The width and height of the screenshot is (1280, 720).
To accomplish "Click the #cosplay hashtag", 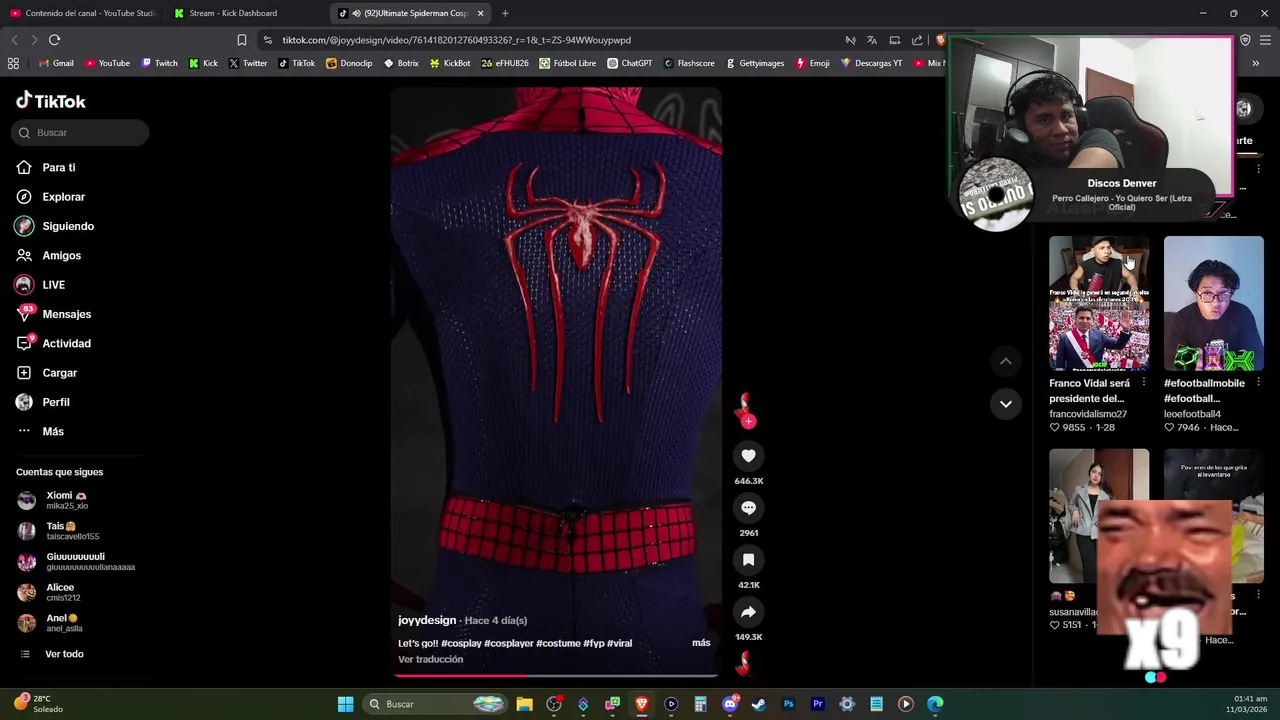I will click(461, 643).
